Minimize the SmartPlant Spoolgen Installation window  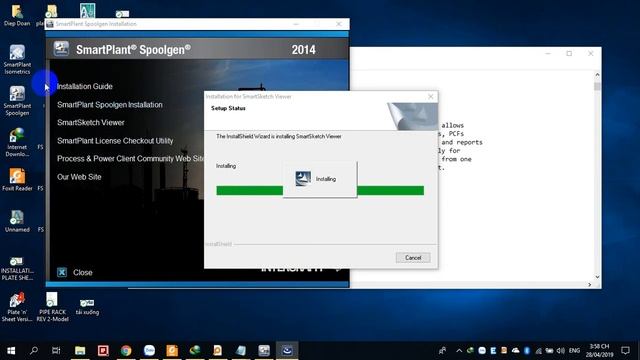(296, 24)
